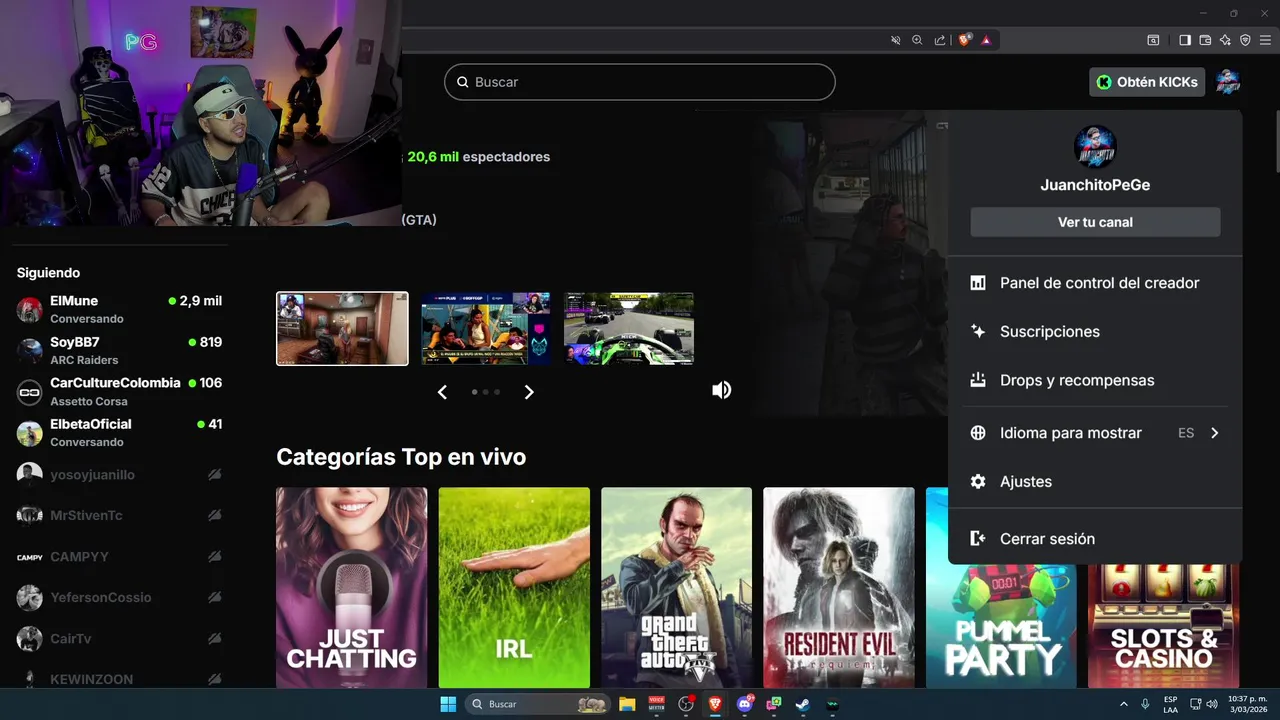
Task: Open File Explorer from the taskbar
Action: pyautogui.click(x=627, y=704)
